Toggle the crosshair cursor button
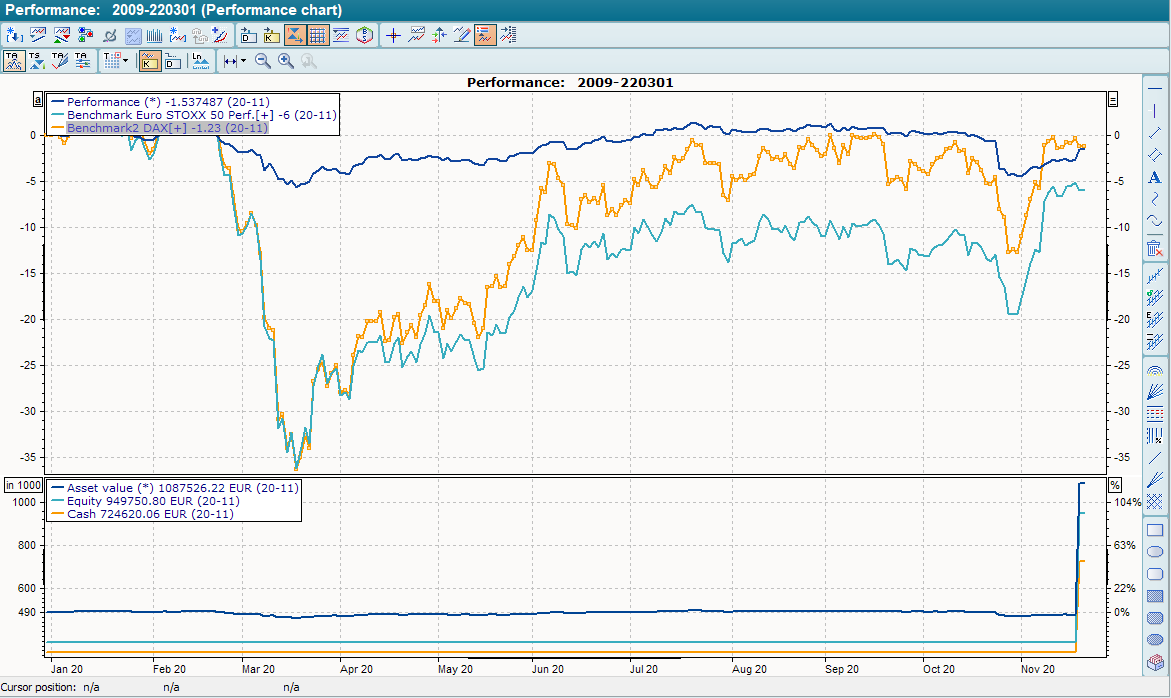Image resolution: width=1171 pixels, height=698 pixels. click(x=393, y=35)
